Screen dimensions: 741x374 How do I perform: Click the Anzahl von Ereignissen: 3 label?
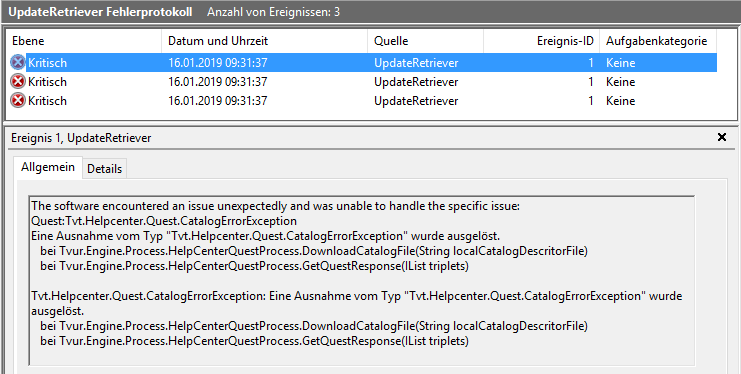pyautogui.click(x=273, y=12)
